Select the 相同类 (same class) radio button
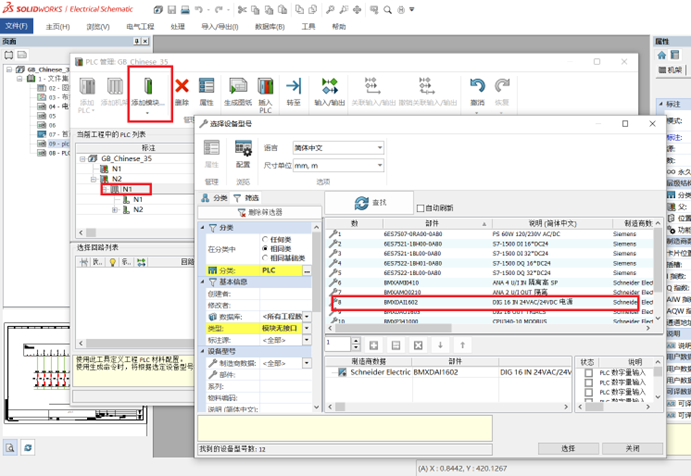 tap(265, 249)
